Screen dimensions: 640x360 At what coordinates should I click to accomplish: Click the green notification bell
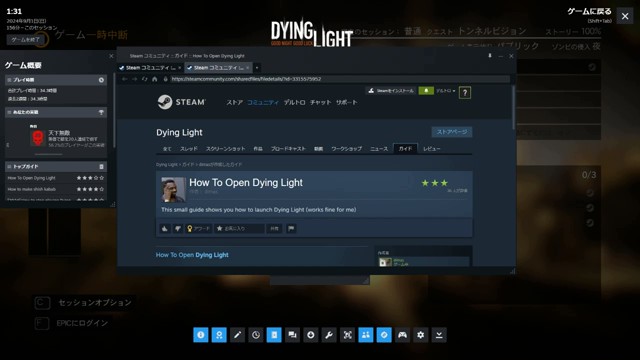[426, 91]
